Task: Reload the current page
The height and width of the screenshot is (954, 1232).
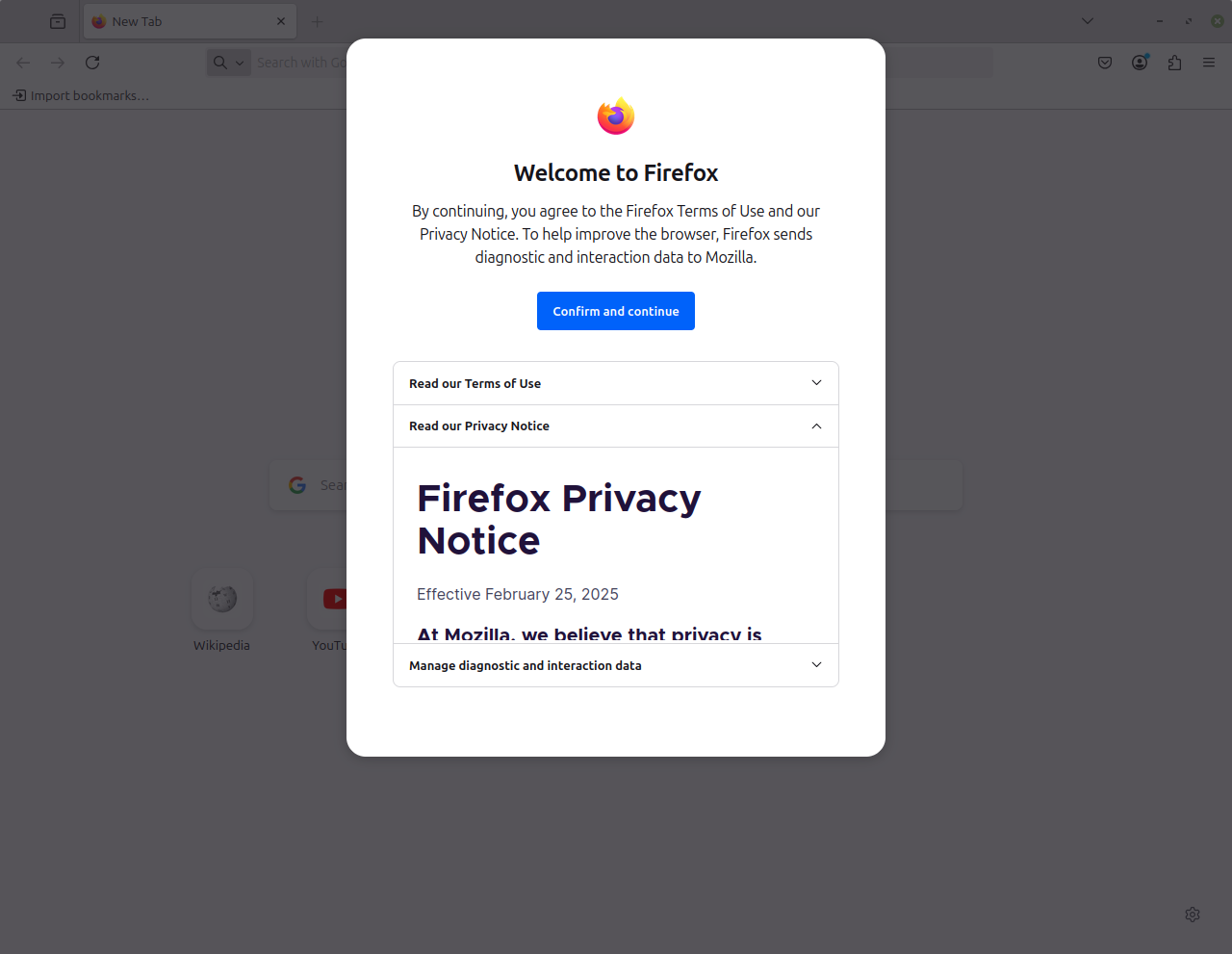Action: [92, 63]
